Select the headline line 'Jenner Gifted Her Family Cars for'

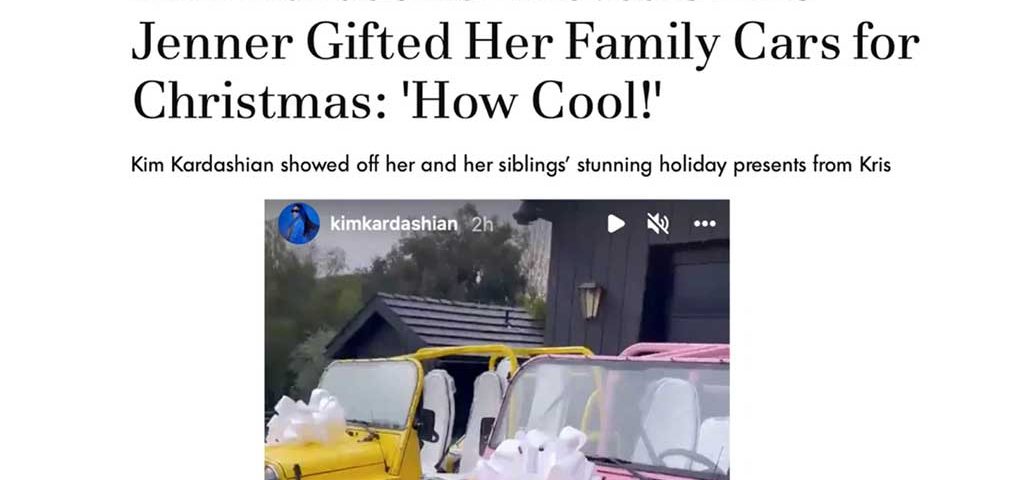coord(525,43)
